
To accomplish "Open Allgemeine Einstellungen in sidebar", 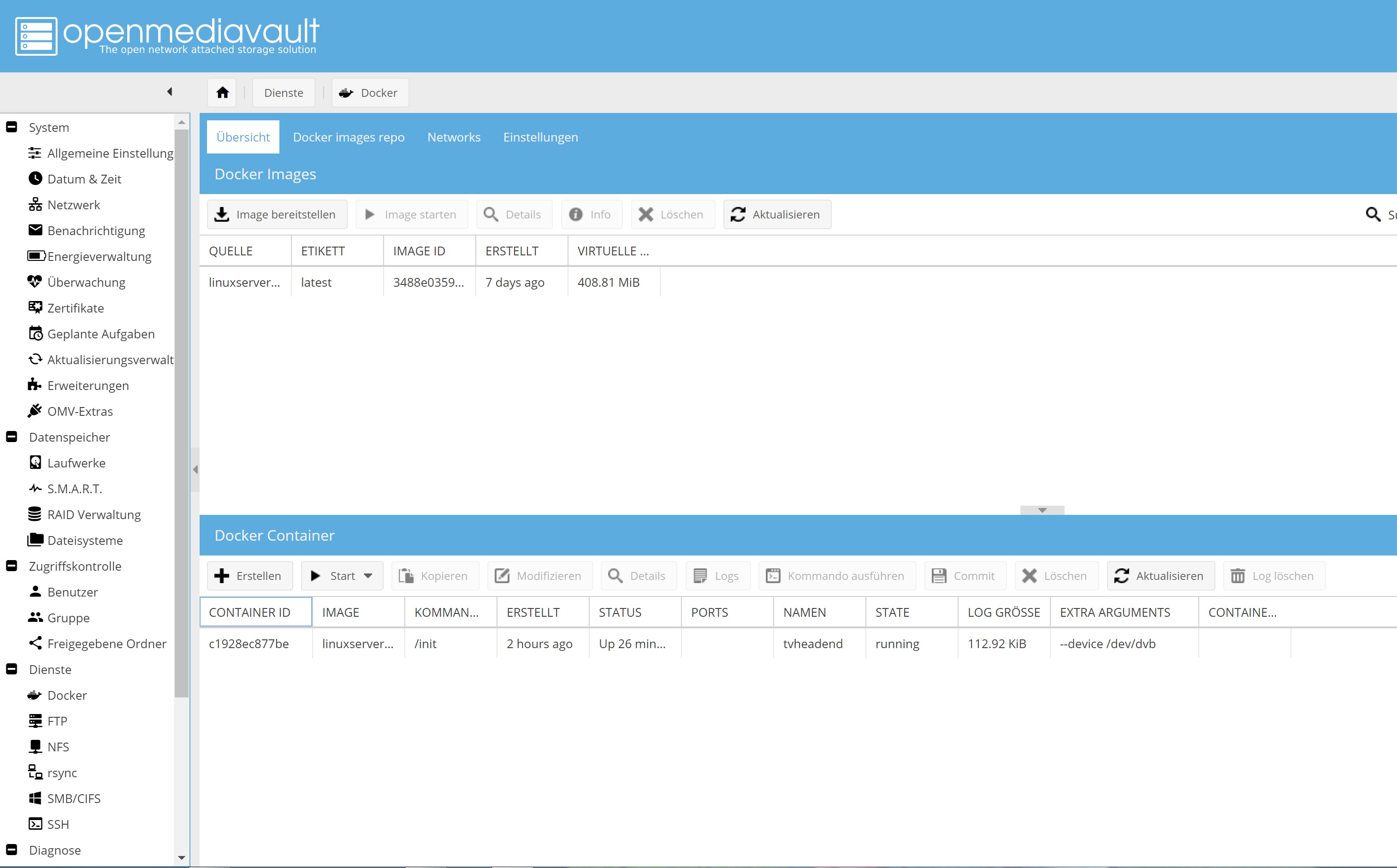I will pyautogui.click(x=101, y=154).
